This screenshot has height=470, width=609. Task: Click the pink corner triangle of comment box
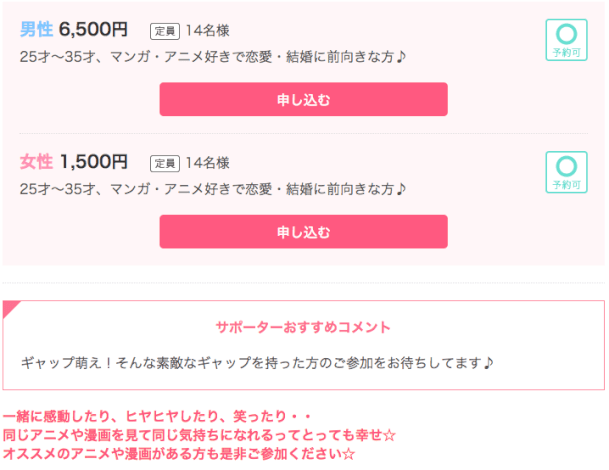point(9,307)
